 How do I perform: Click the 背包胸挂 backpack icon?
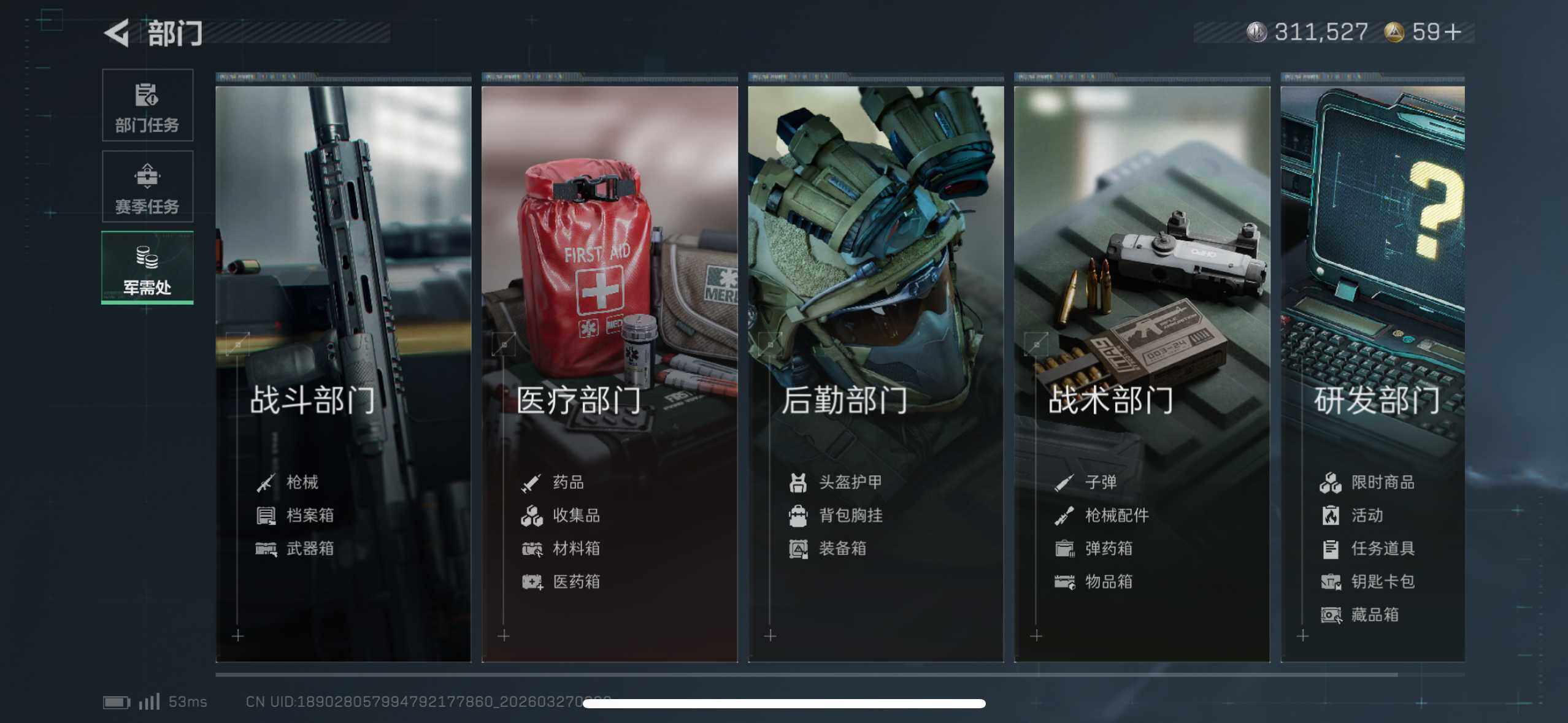[797, 516]
